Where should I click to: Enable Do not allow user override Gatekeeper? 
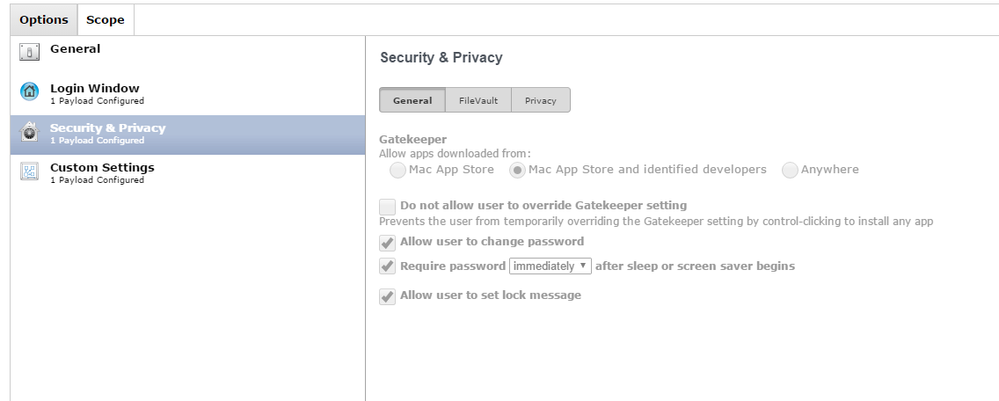tap(387, 207)
